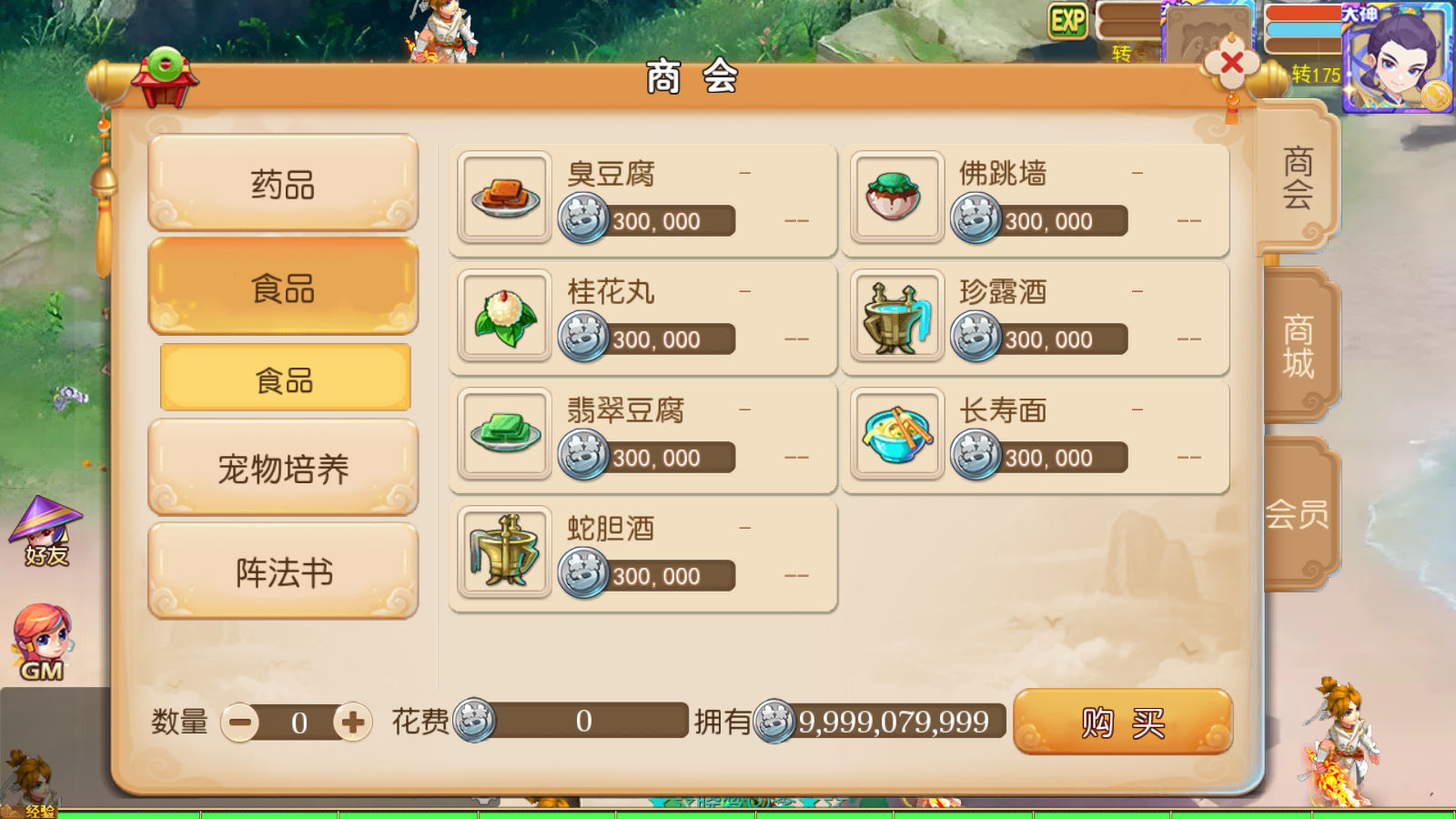Image resolution: width=1456 pixels, height=819 pixels.
Task: Pick the 珍露酒 wine vessel icon
Action: (x=897, y=316)
